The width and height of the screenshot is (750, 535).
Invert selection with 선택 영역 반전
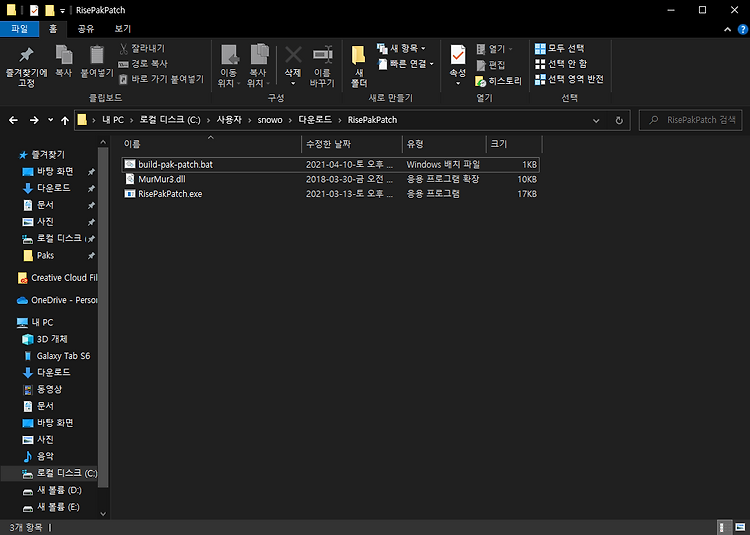tap(569, 79)
